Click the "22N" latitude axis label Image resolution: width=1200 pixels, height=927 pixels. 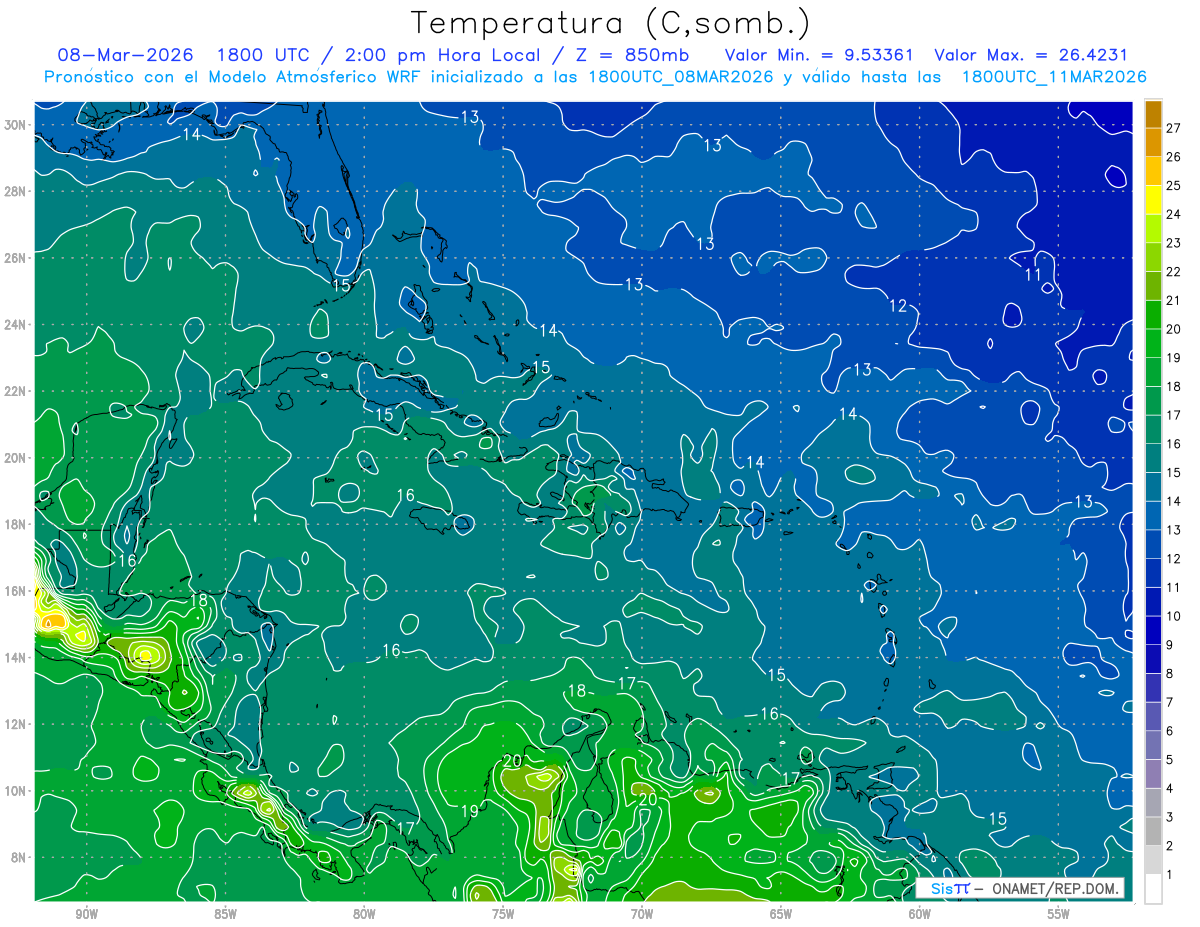pyautogui.click(x=17, y=391)
